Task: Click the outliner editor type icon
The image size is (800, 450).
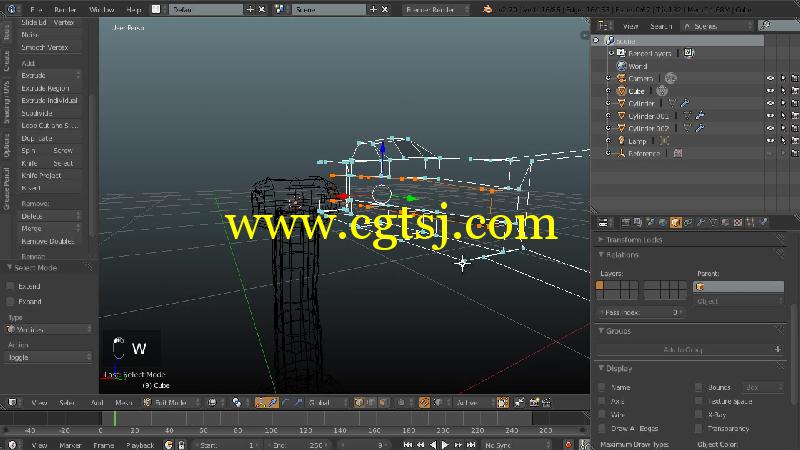Action: click(x=603, y=26)
